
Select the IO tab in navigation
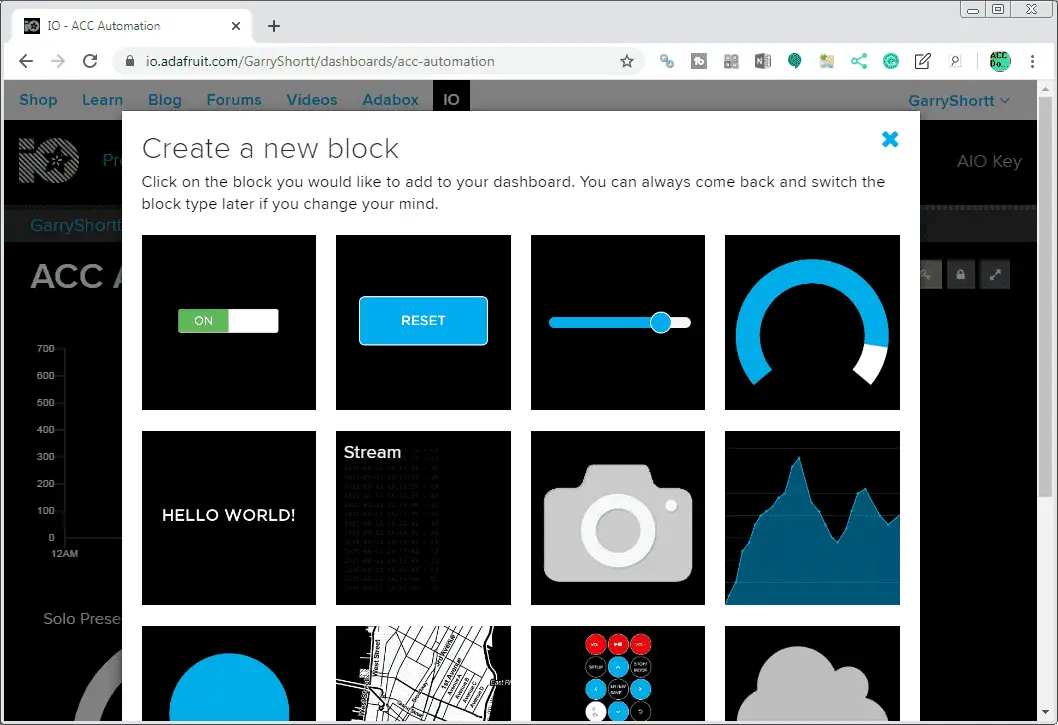point(451,100)
